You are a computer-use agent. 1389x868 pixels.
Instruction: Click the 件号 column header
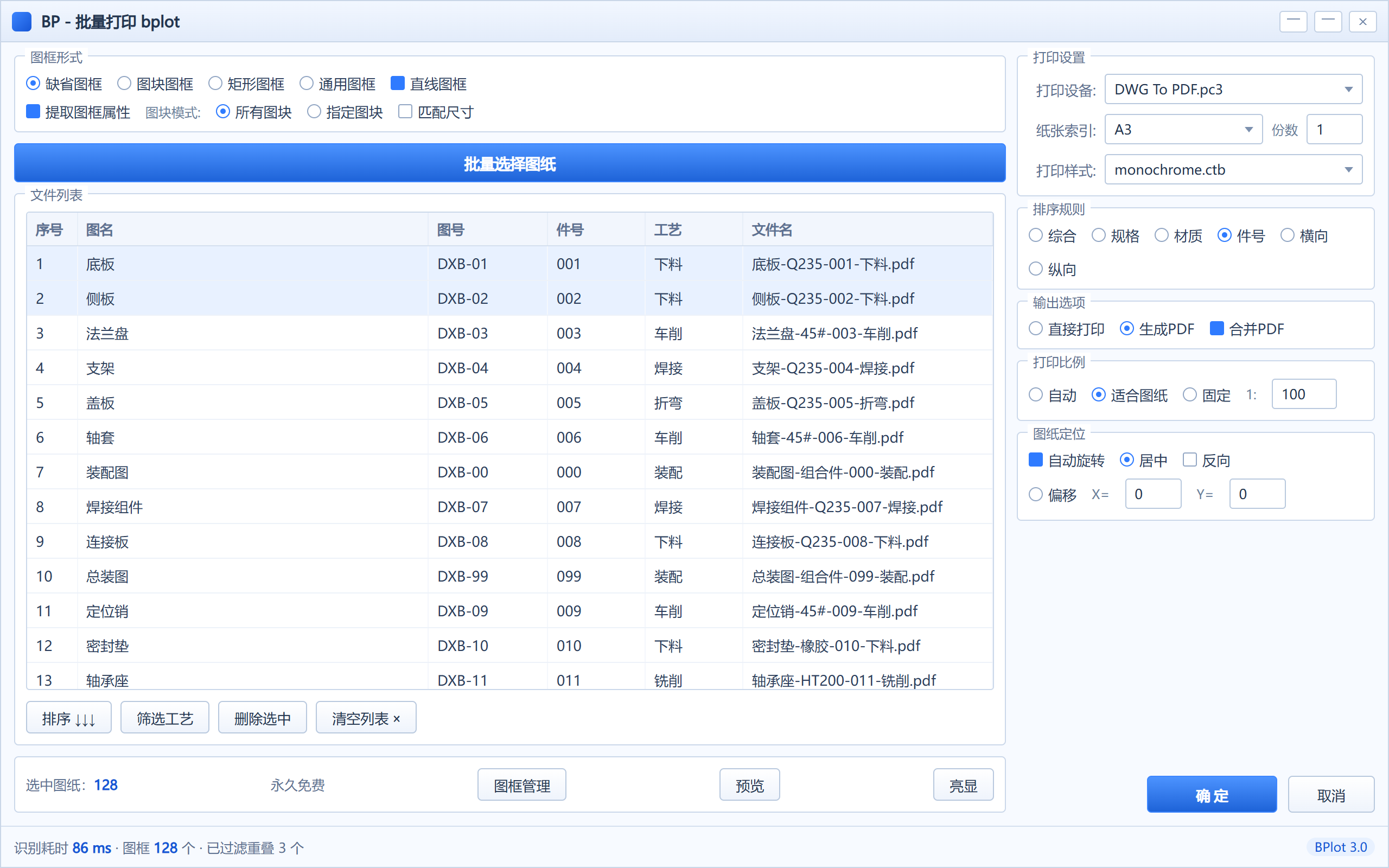596,229
